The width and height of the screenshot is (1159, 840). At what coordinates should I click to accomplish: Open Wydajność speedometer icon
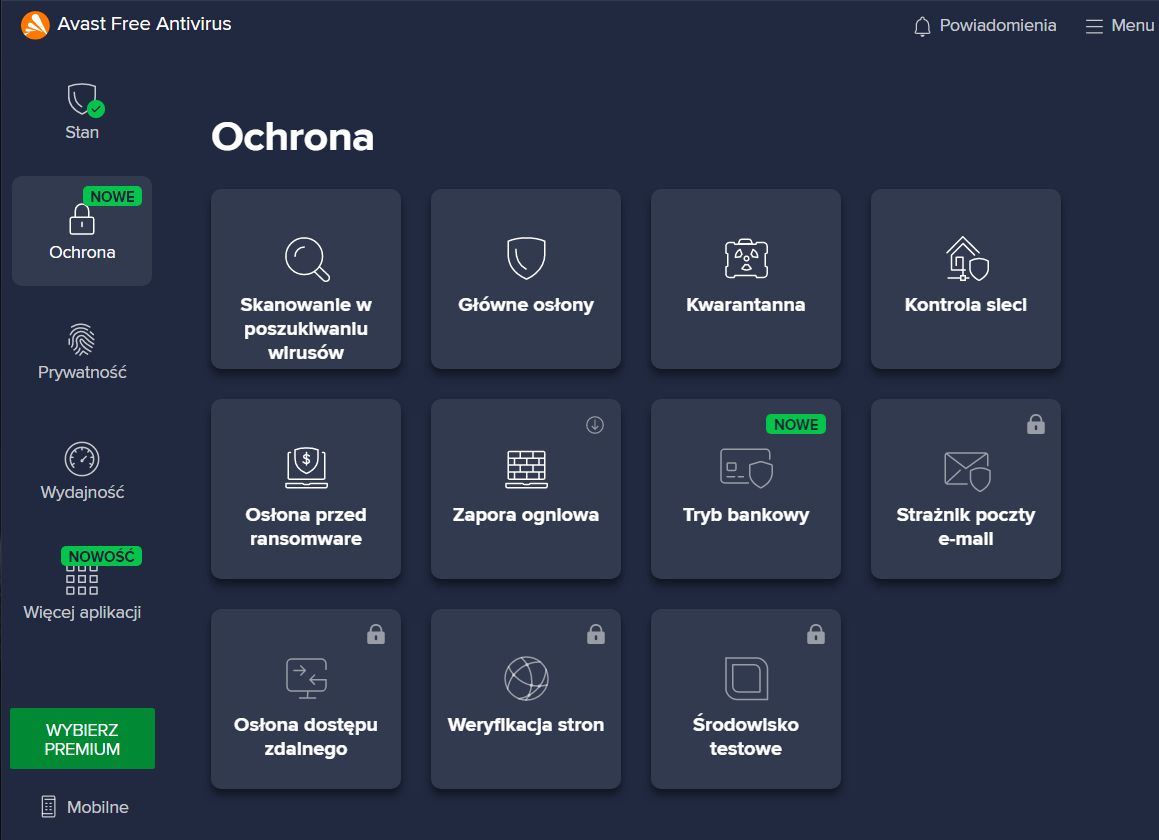tap(82, 459)
